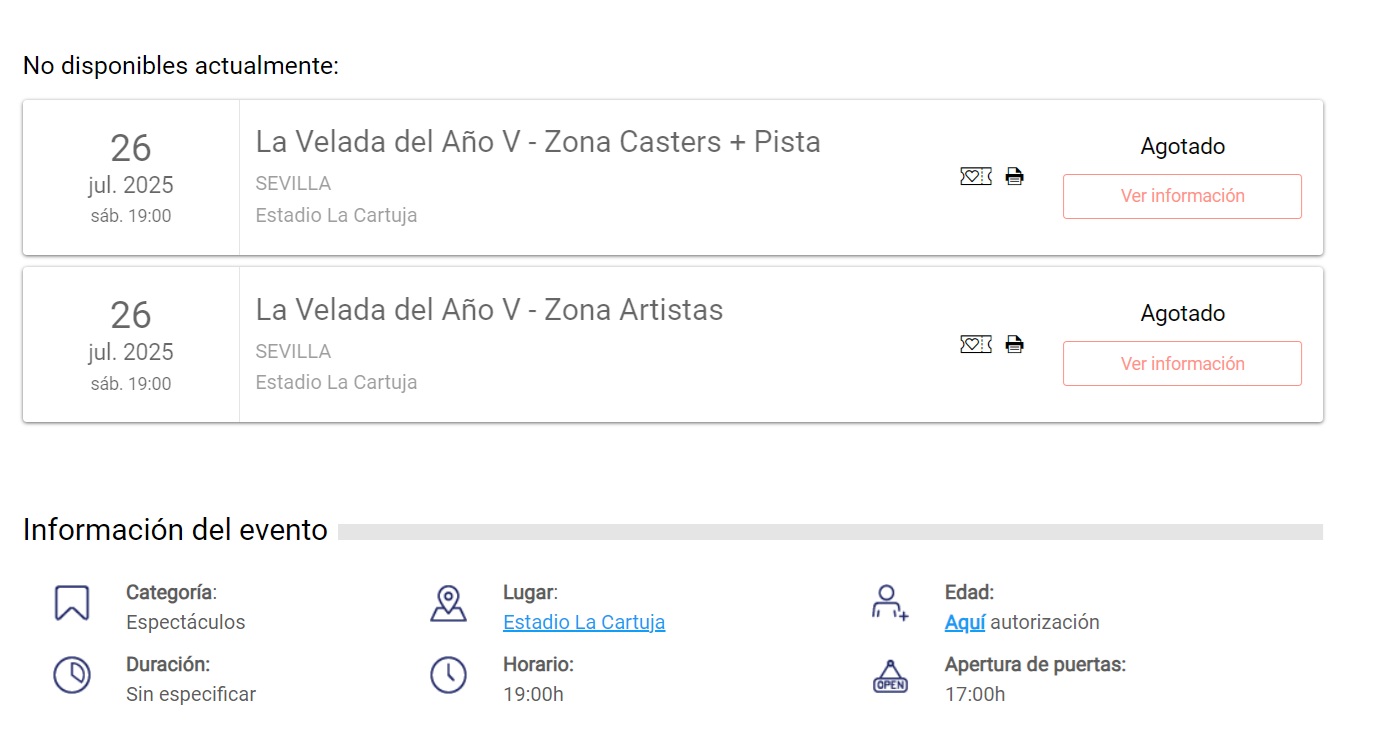Click the Categoría bookmark icon
1389x750 pixels.
(72, 603)
